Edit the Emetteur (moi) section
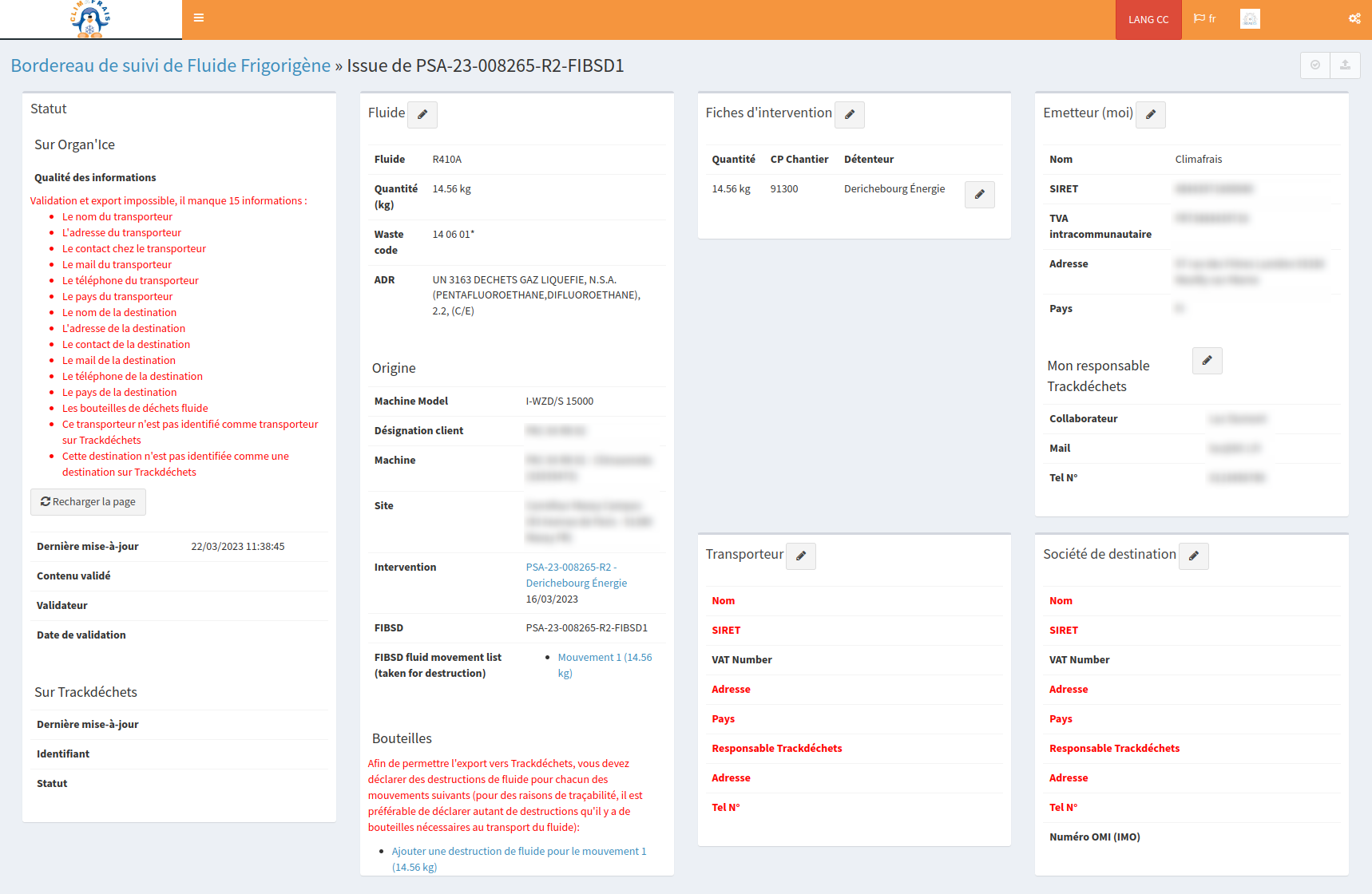1372x894 pixels. click(1151, 114)
